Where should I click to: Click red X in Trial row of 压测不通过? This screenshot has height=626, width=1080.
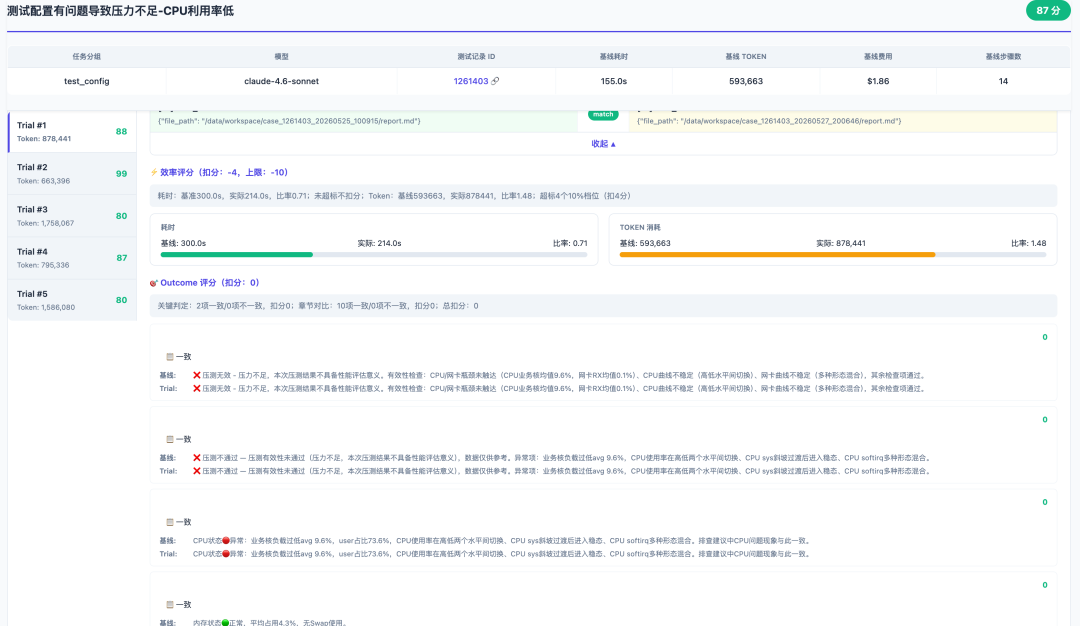coord(197,471)
